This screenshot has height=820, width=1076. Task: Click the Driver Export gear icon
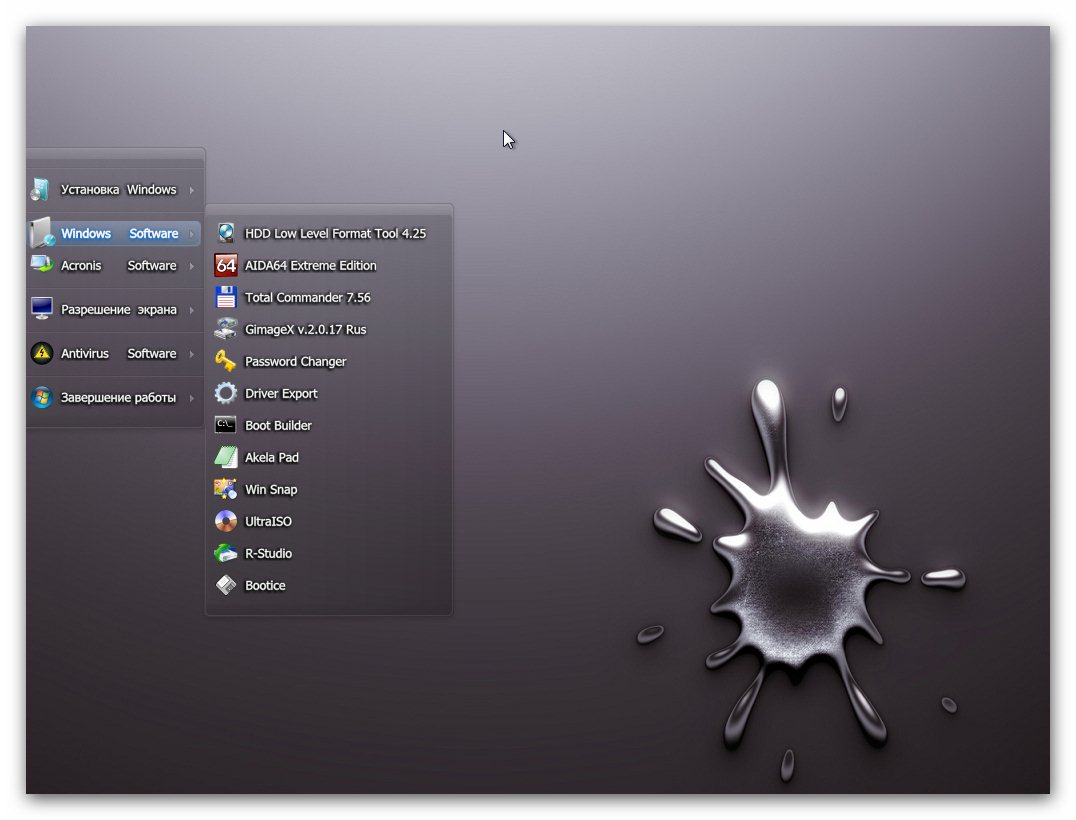[226, 393]
